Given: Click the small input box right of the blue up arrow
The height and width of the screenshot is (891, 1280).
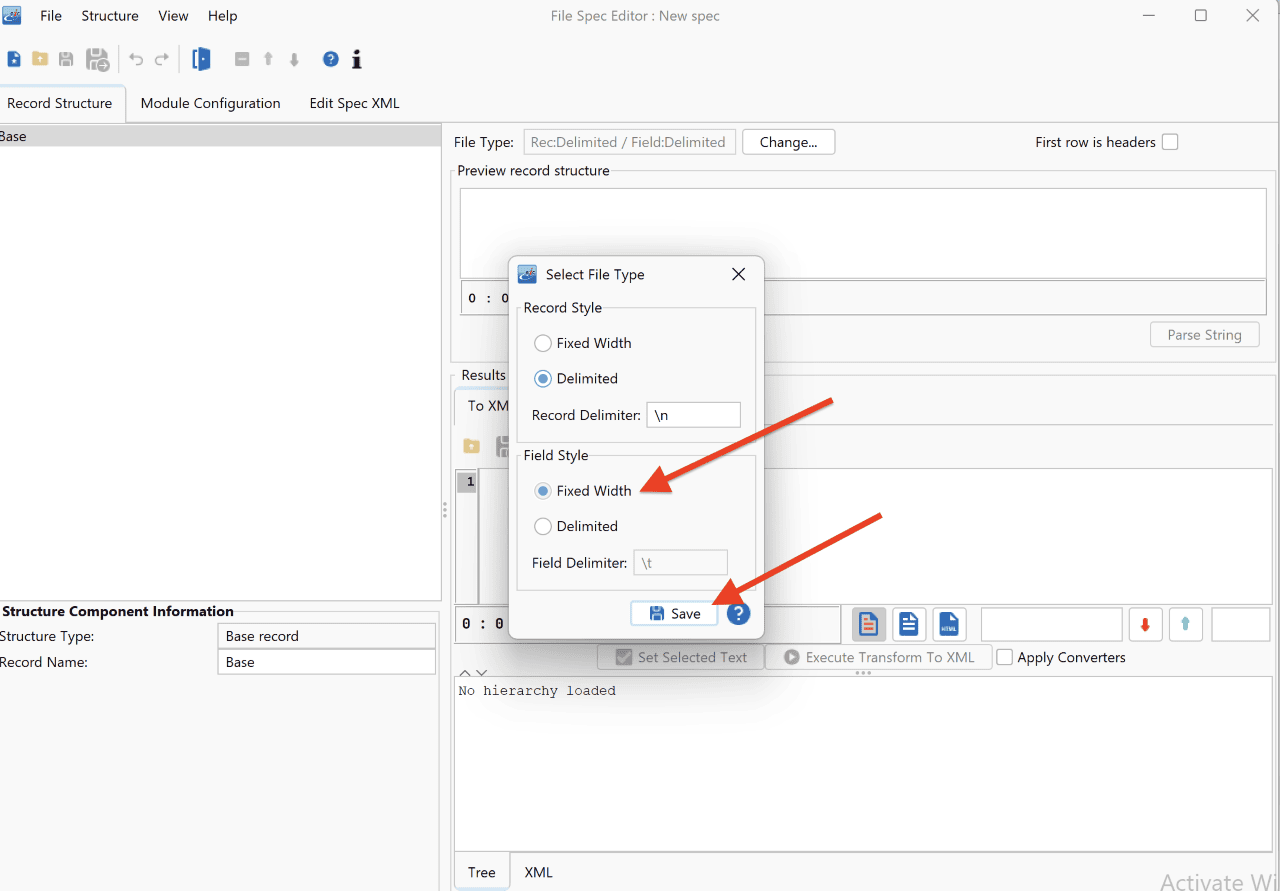Looking at the screenshot, I should point(1240,624).
